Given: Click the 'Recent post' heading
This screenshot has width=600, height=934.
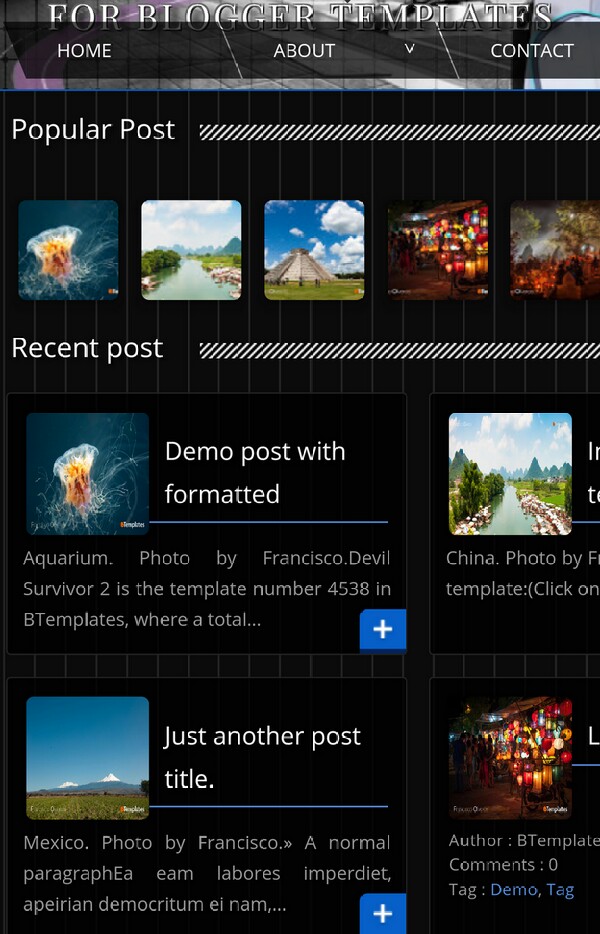Looking at the screenshot, I should 87,348.
